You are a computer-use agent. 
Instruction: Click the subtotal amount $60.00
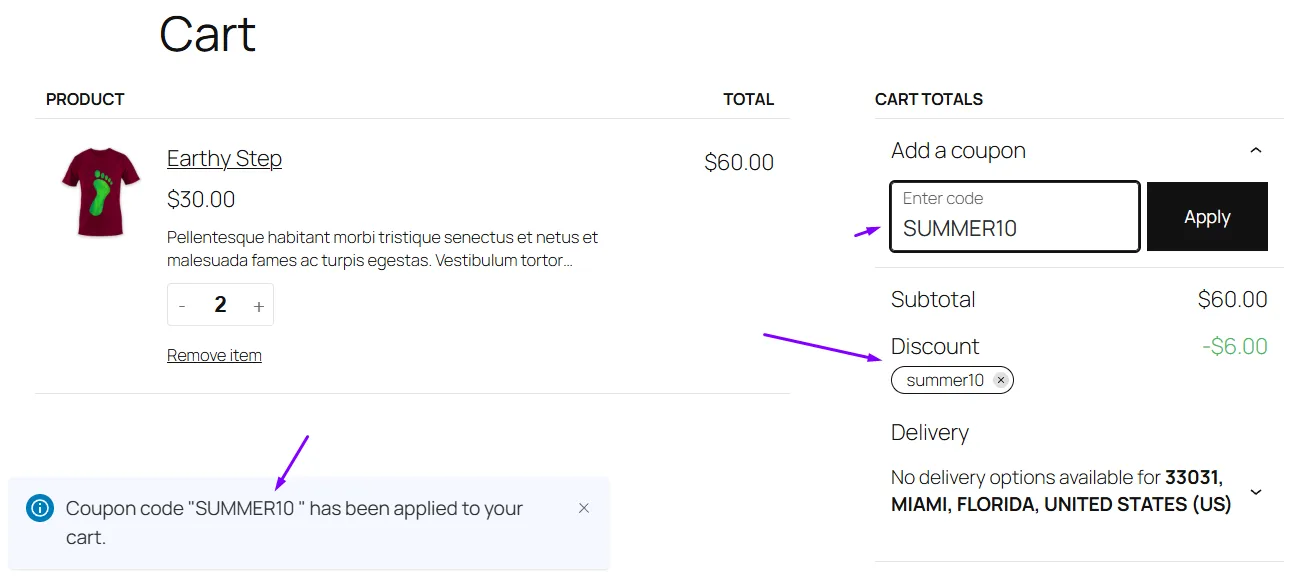(1232, 299)
